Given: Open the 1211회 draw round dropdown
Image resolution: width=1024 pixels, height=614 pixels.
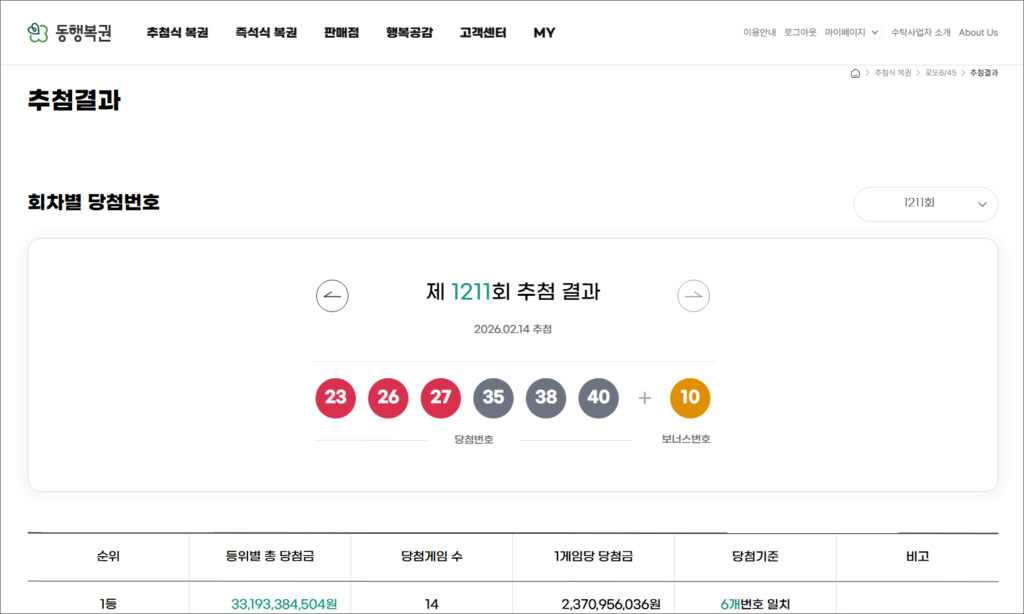Looking at the screenshot, I should [x=925, y=204].
